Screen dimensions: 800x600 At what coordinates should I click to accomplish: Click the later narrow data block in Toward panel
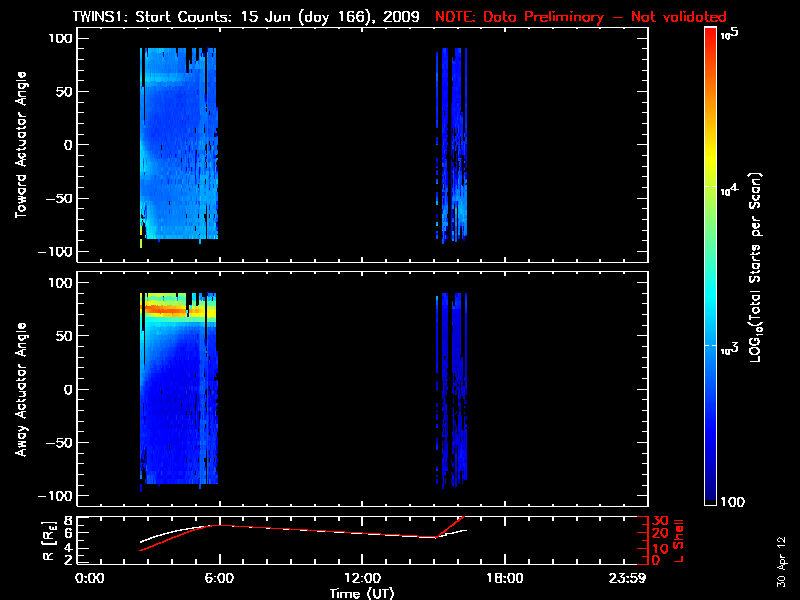tap(451, 145)
